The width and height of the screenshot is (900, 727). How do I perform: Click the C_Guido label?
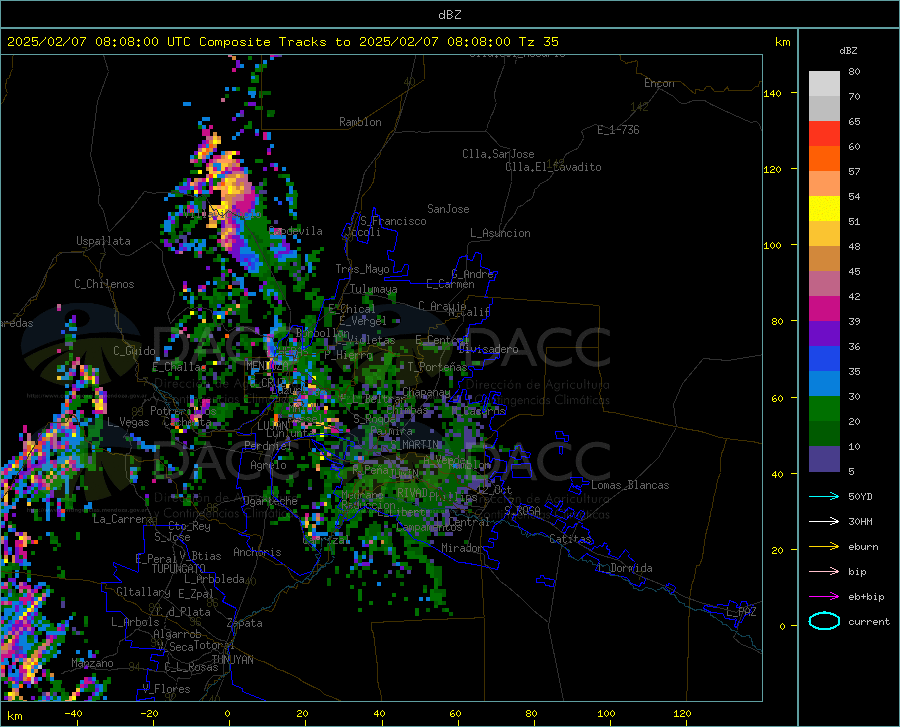click(x=134, y=351)
